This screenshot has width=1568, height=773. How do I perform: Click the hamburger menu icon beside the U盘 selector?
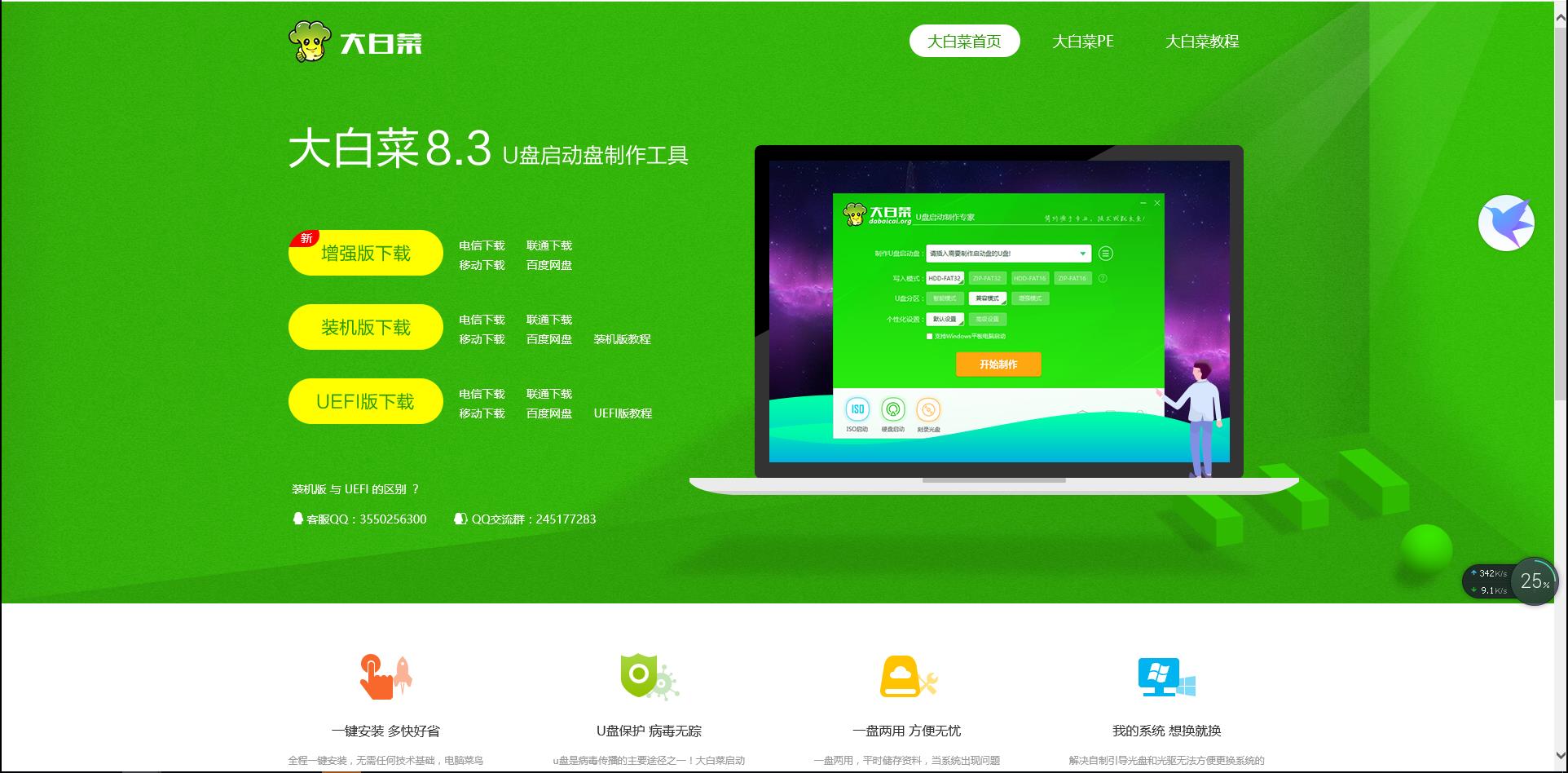click(x=1105, y=254)
